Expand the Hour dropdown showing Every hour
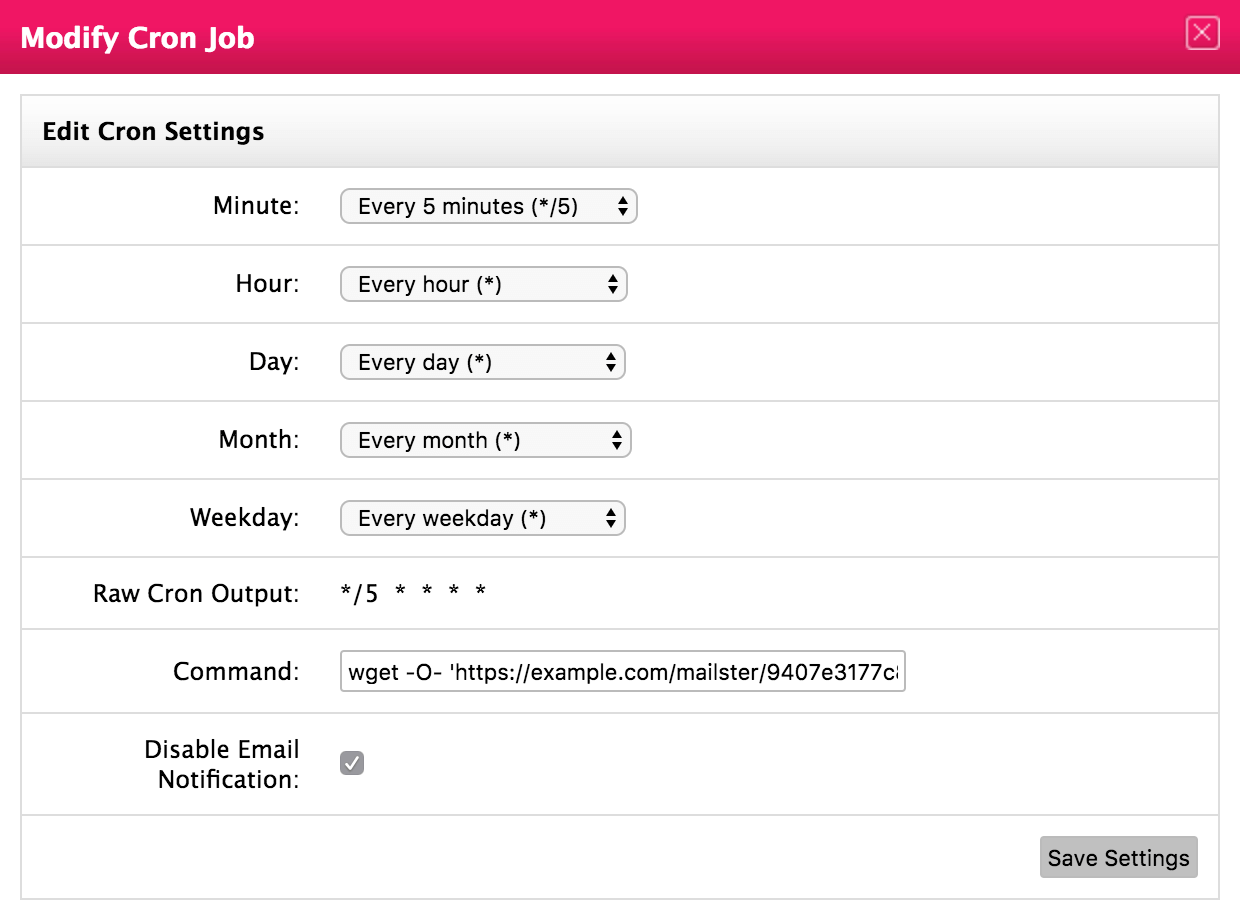The height and width of the screenshot is (922, 1240). [483, 285]
